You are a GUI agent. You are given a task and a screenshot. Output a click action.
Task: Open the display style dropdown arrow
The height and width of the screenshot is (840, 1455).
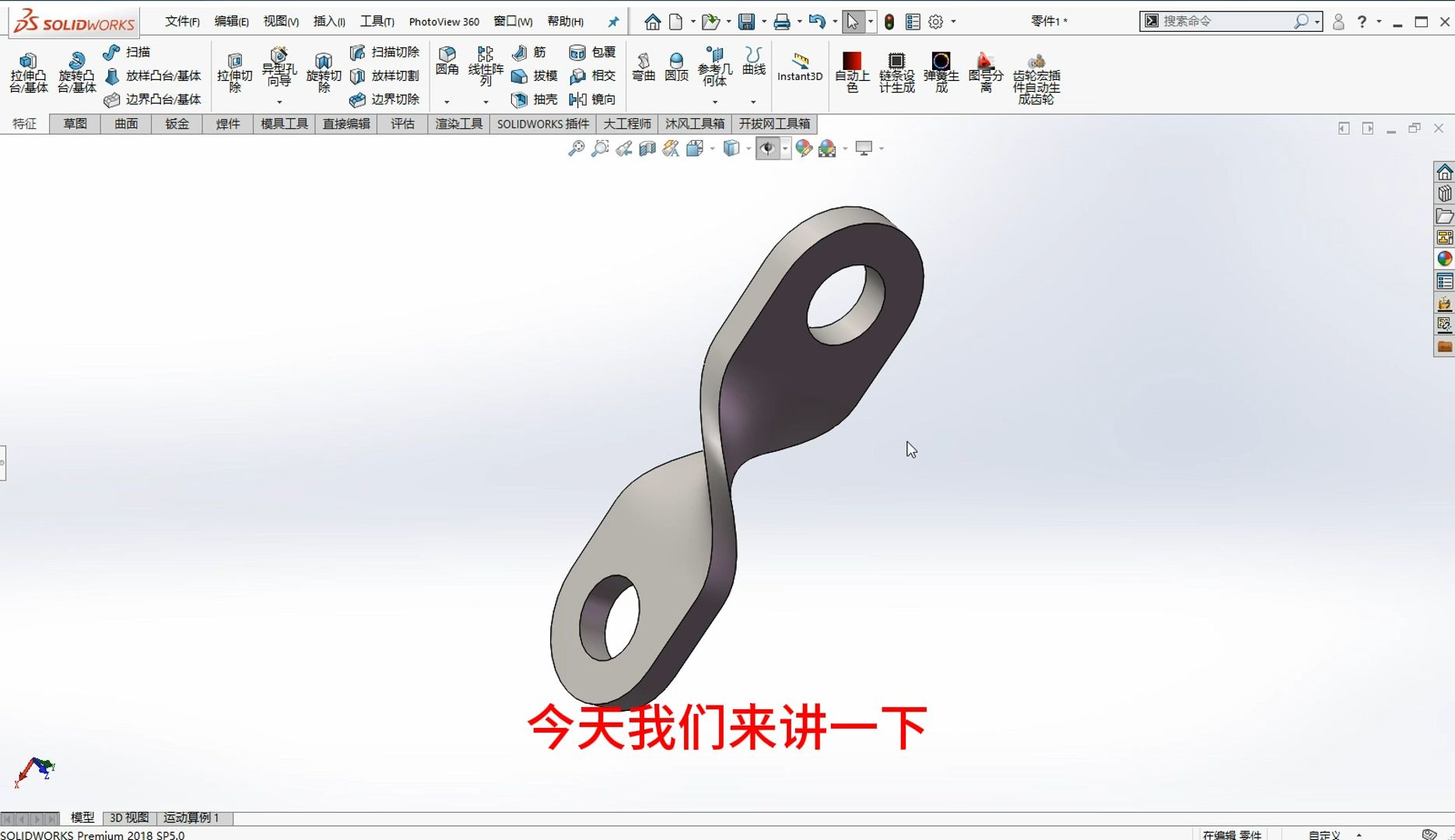point(749,149)
